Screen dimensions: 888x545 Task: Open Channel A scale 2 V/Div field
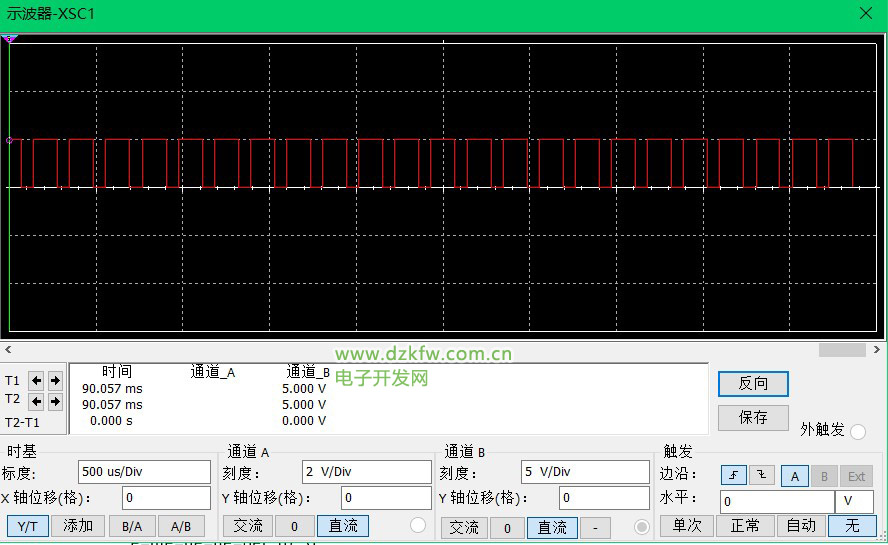point(366,472)
